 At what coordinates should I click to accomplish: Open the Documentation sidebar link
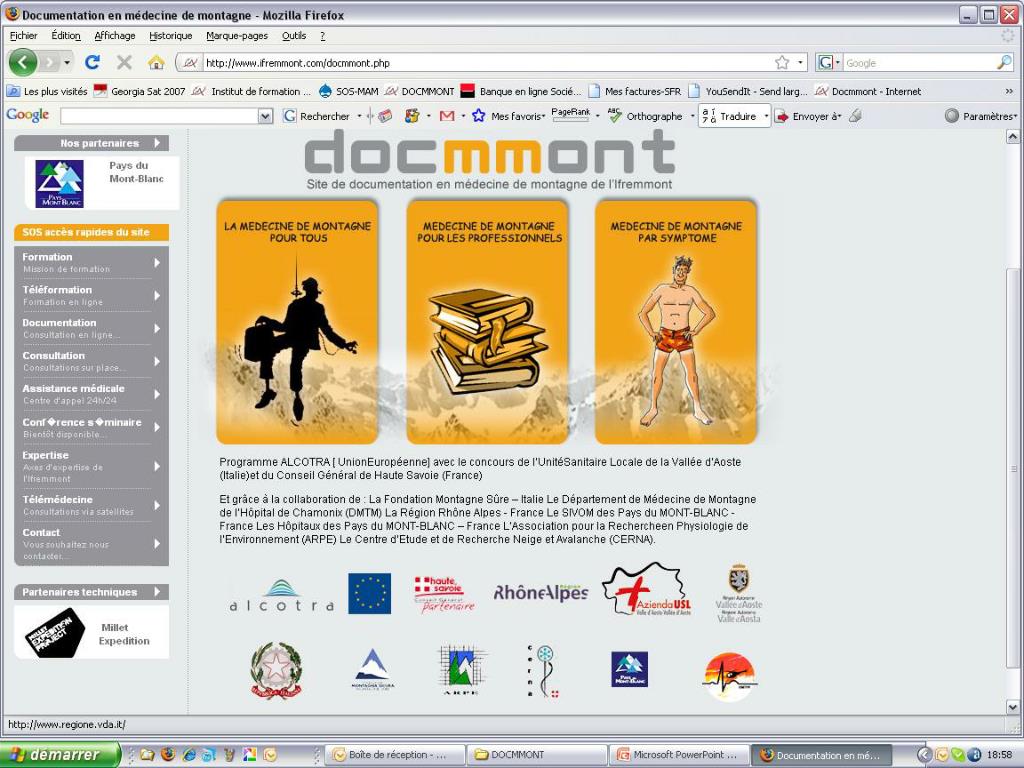coord(91,328)
